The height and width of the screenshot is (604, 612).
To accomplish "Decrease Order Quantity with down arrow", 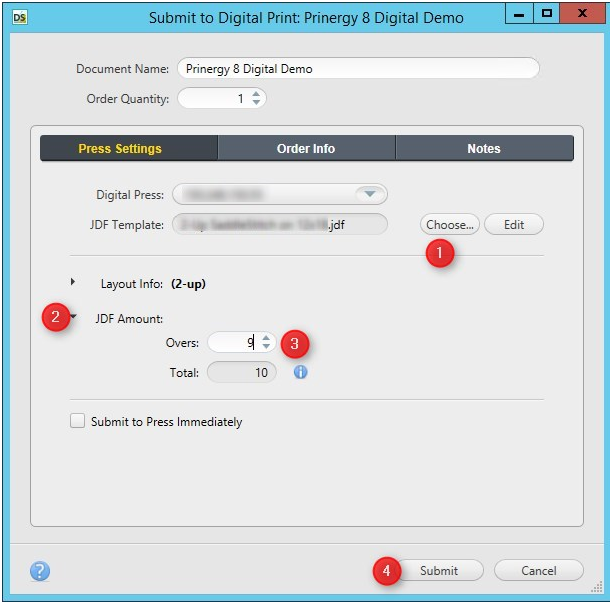I will click(256, 102).
